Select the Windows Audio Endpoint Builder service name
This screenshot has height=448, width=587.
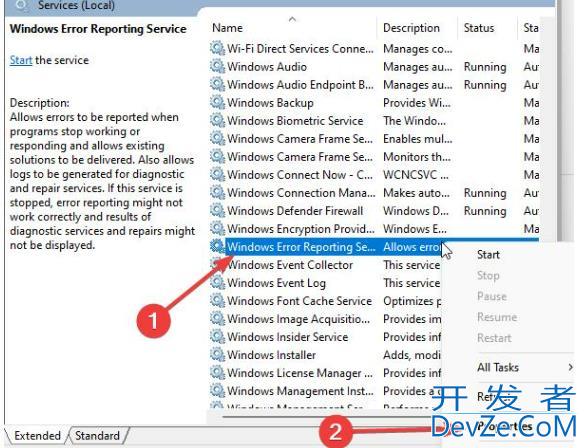pyautogui.click(x=300, y=85)
